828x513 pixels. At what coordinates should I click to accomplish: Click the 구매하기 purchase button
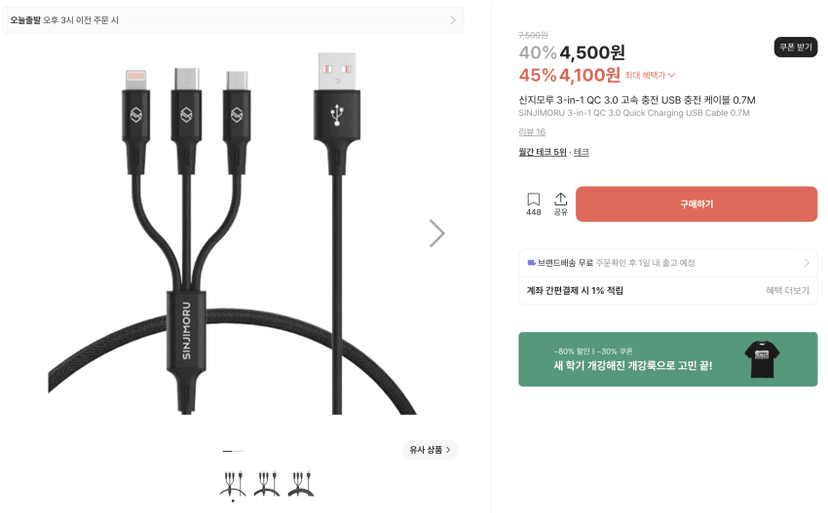coord(697,204)
